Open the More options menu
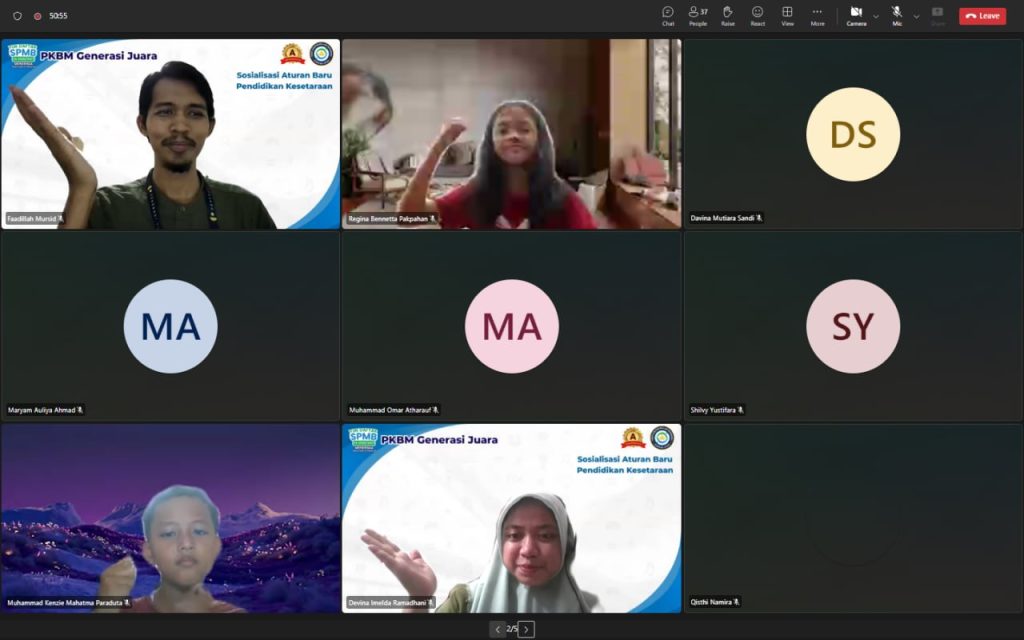The height and width of the screenshot is (640, 1024). click(x=817, y=16)
